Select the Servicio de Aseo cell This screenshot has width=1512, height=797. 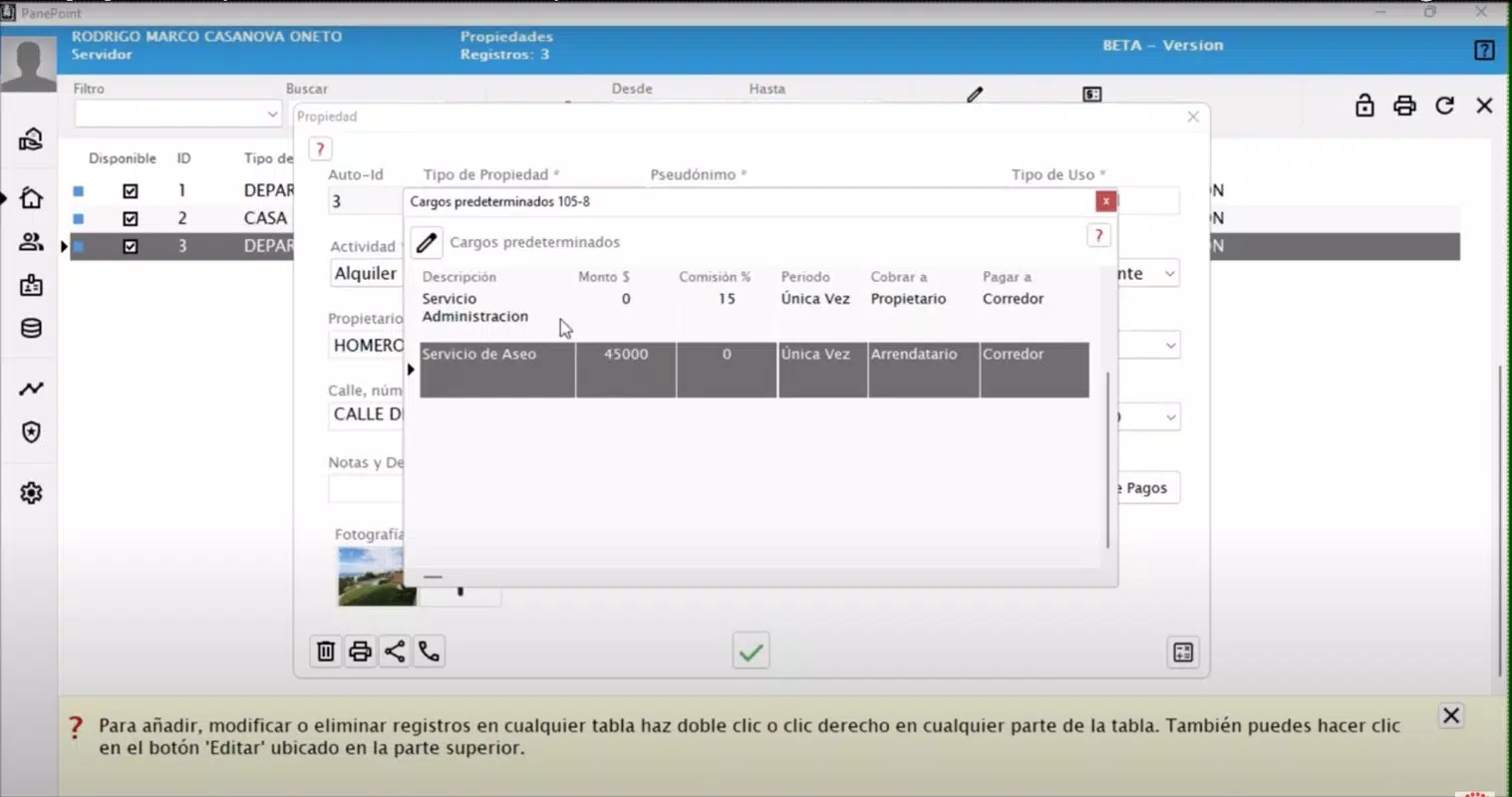(x=497, y=370)
